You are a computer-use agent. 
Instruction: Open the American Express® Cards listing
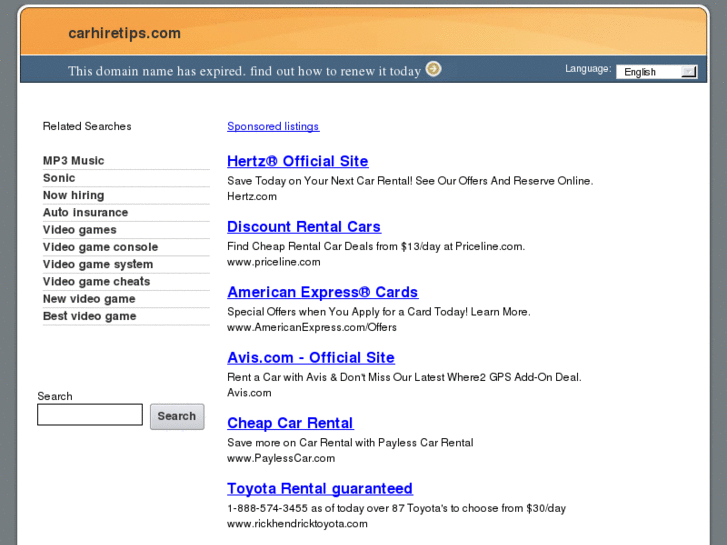coord(323,292)
